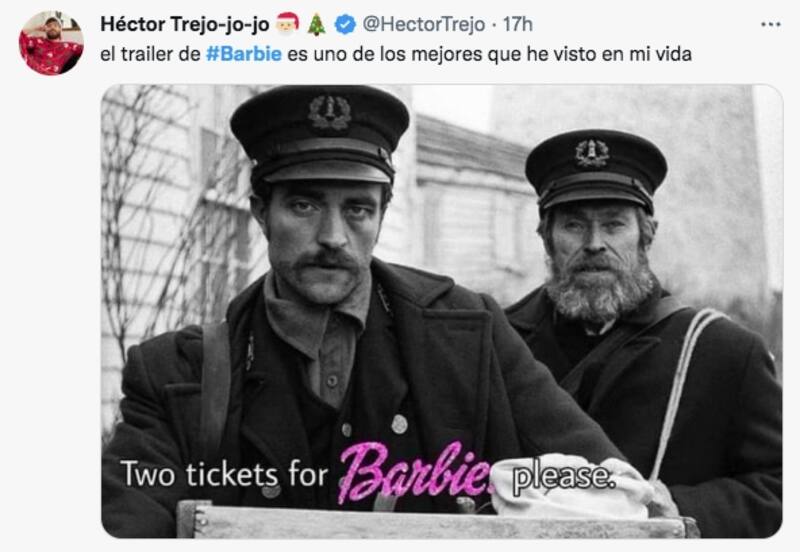Open Héctor Trejo-jo-jo display name link
Viewport: 800px width, 552px height.
click(x=185, y=24)
